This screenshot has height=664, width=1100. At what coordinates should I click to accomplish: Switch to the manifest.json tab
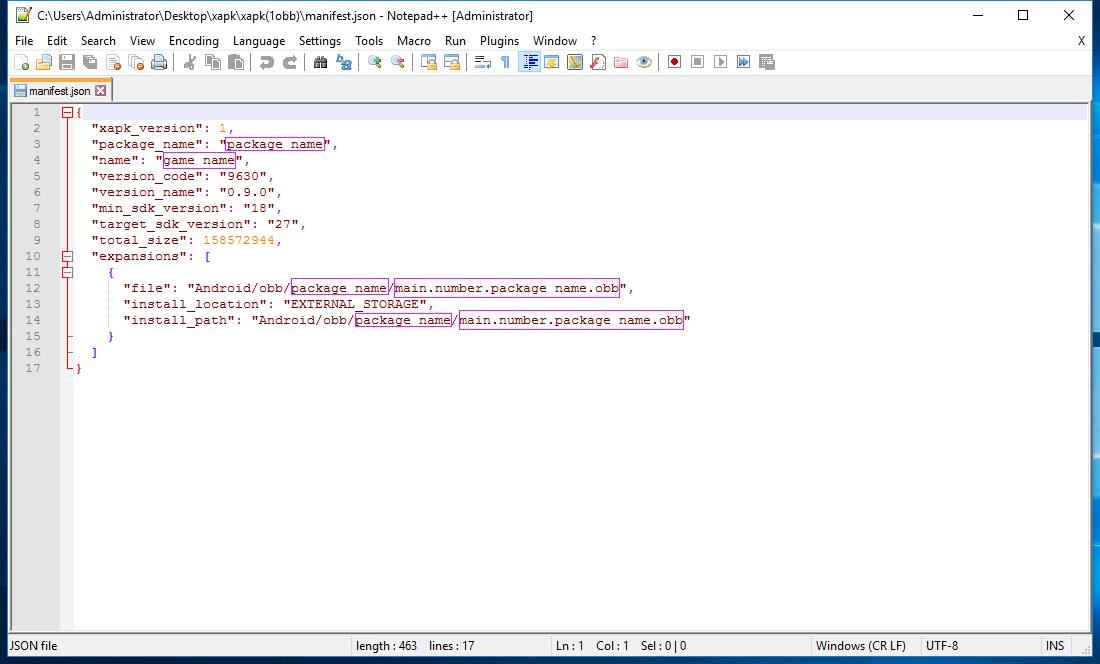(55, 89)
